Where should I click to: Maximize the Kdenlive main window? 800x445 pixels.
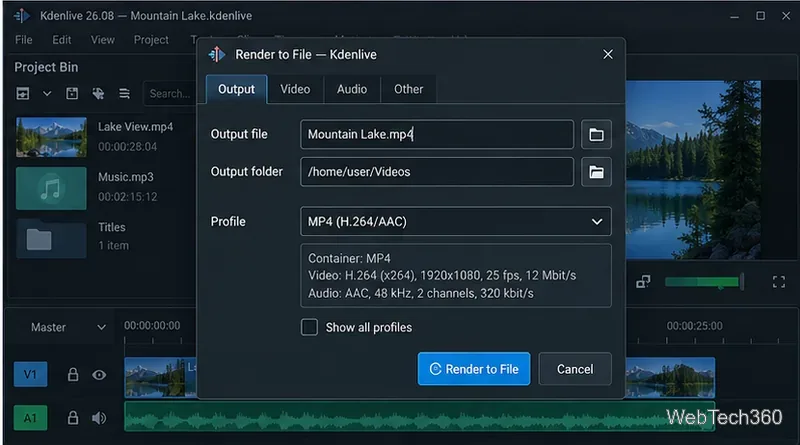(x=760, y=16)
